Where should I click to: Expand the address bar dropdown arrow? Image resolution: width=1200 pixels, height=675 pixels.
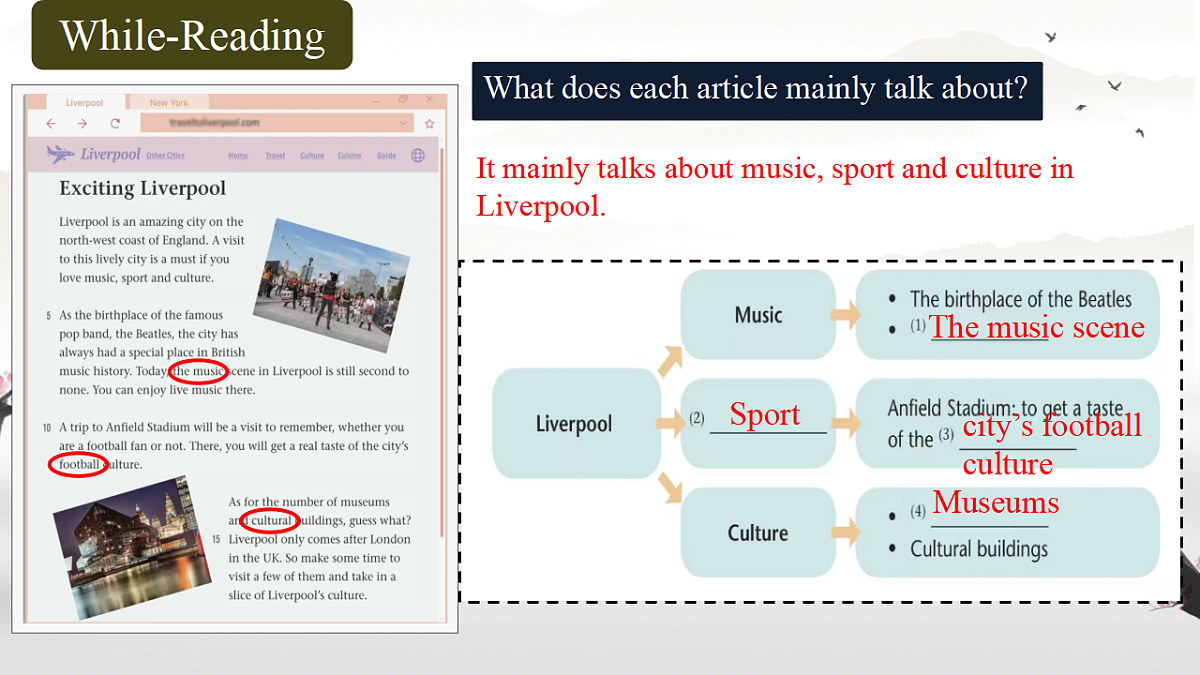coord(404,123)
